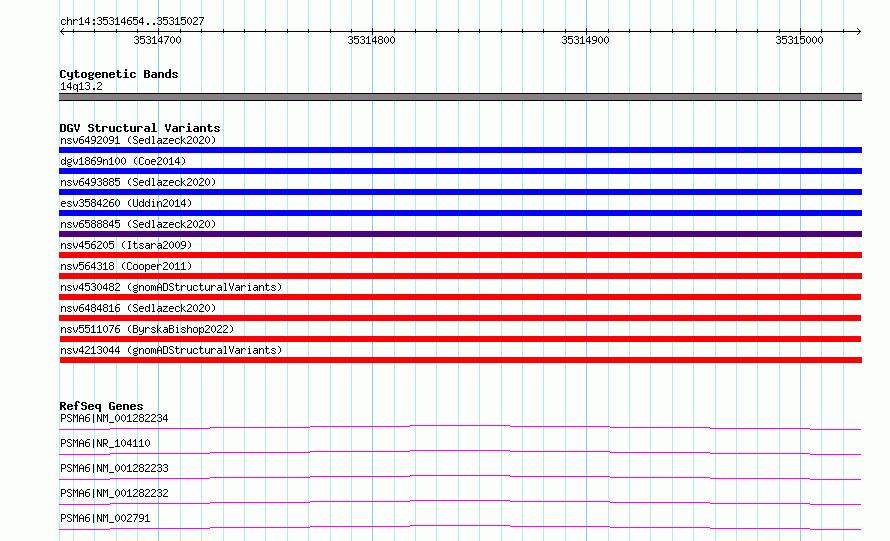Click the purple nsv6588845 (Sedlazeck2020) bar
Viewport: 890px width, 541px height.
point(460,234)
